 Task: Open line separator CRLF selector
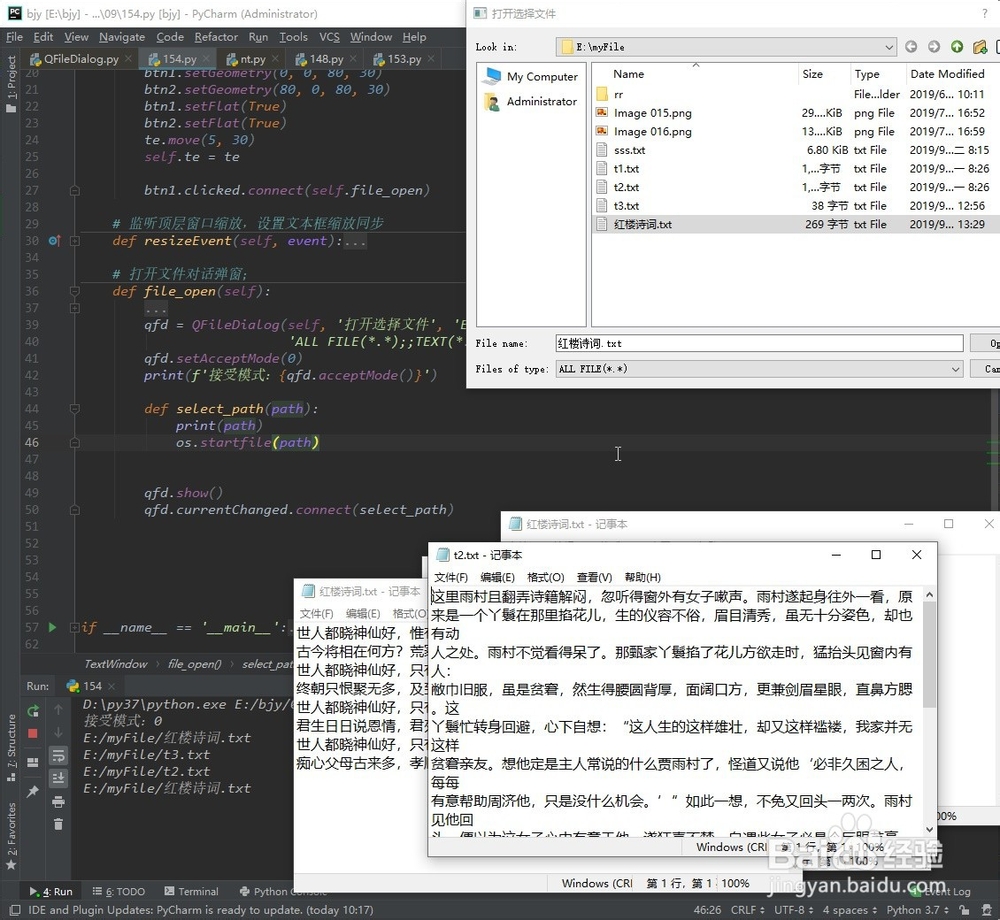pyautogui.click(x=747, y=910)
